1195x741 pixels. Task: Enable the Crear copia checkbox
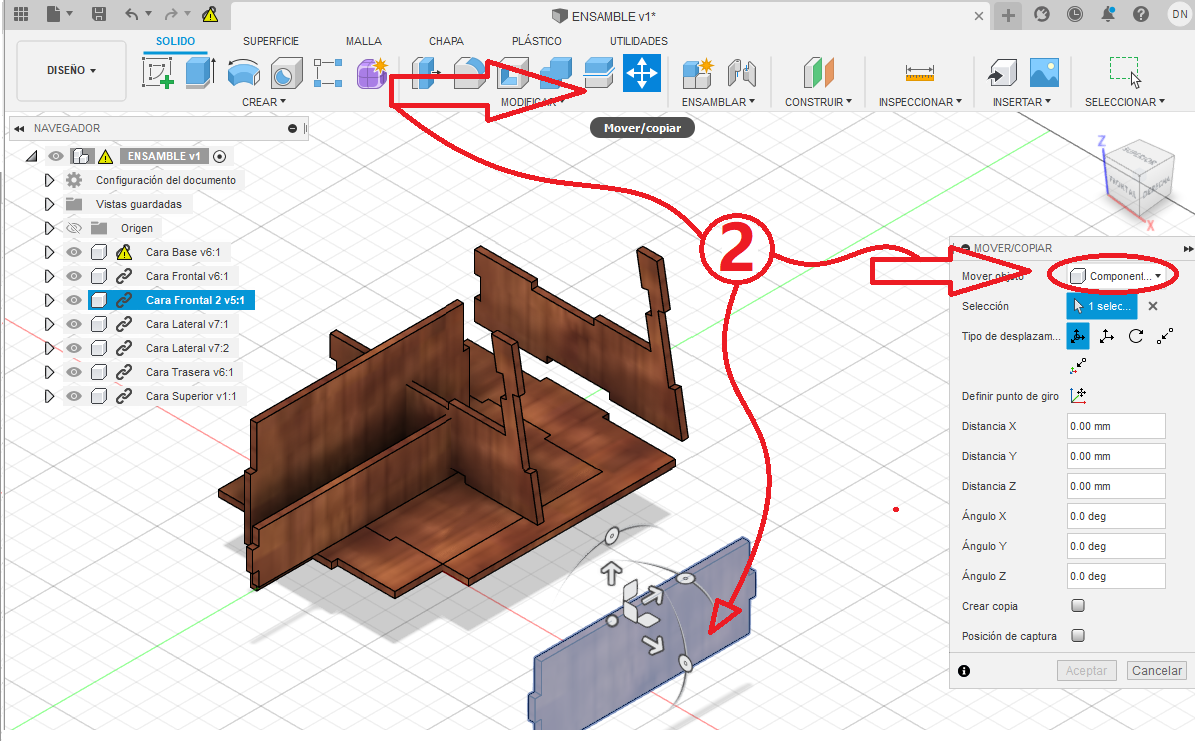(1078, 605)
